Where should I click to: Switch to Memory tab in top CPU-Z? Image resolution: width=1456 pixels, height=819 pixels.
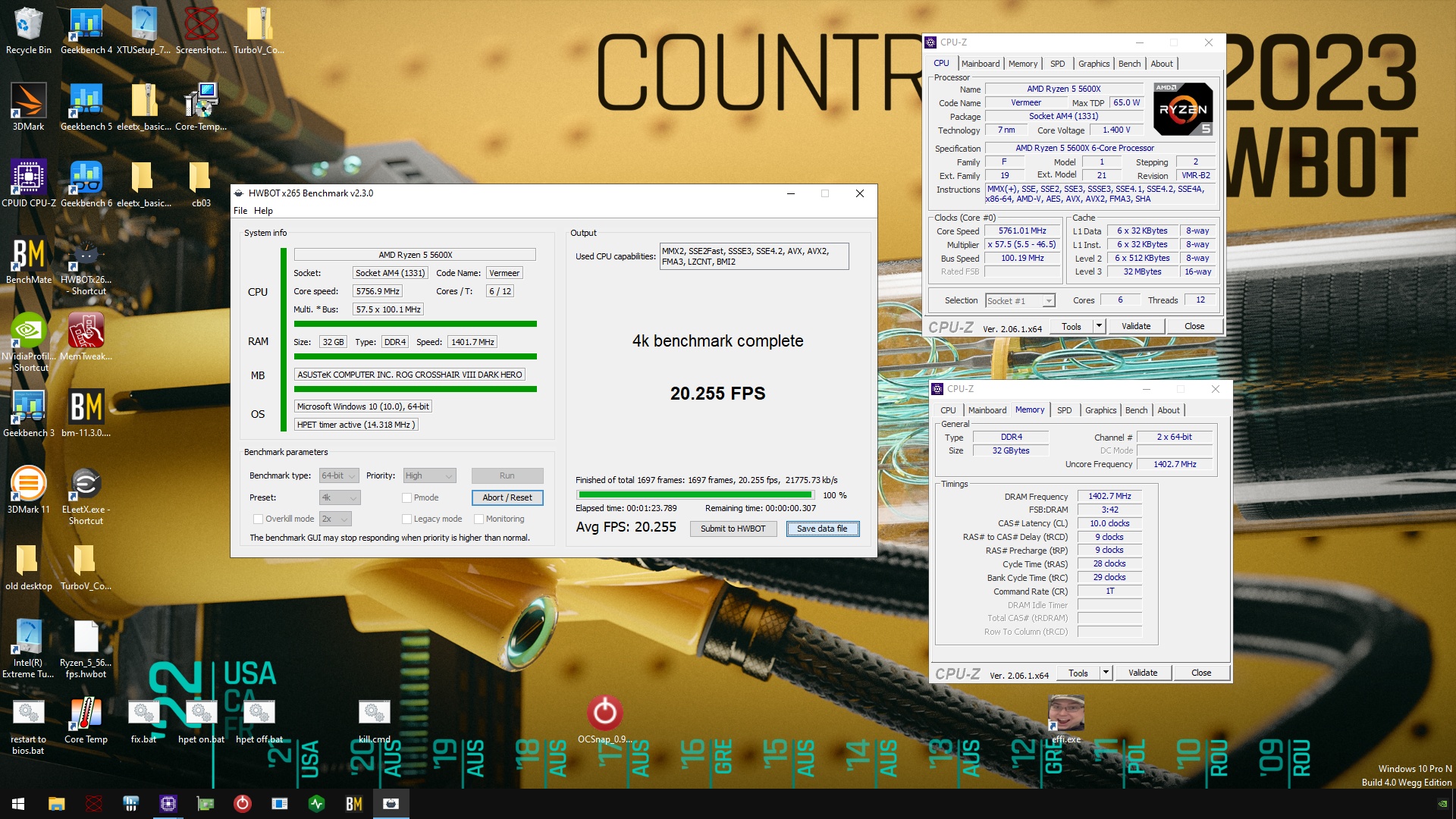pos(1022,64)
